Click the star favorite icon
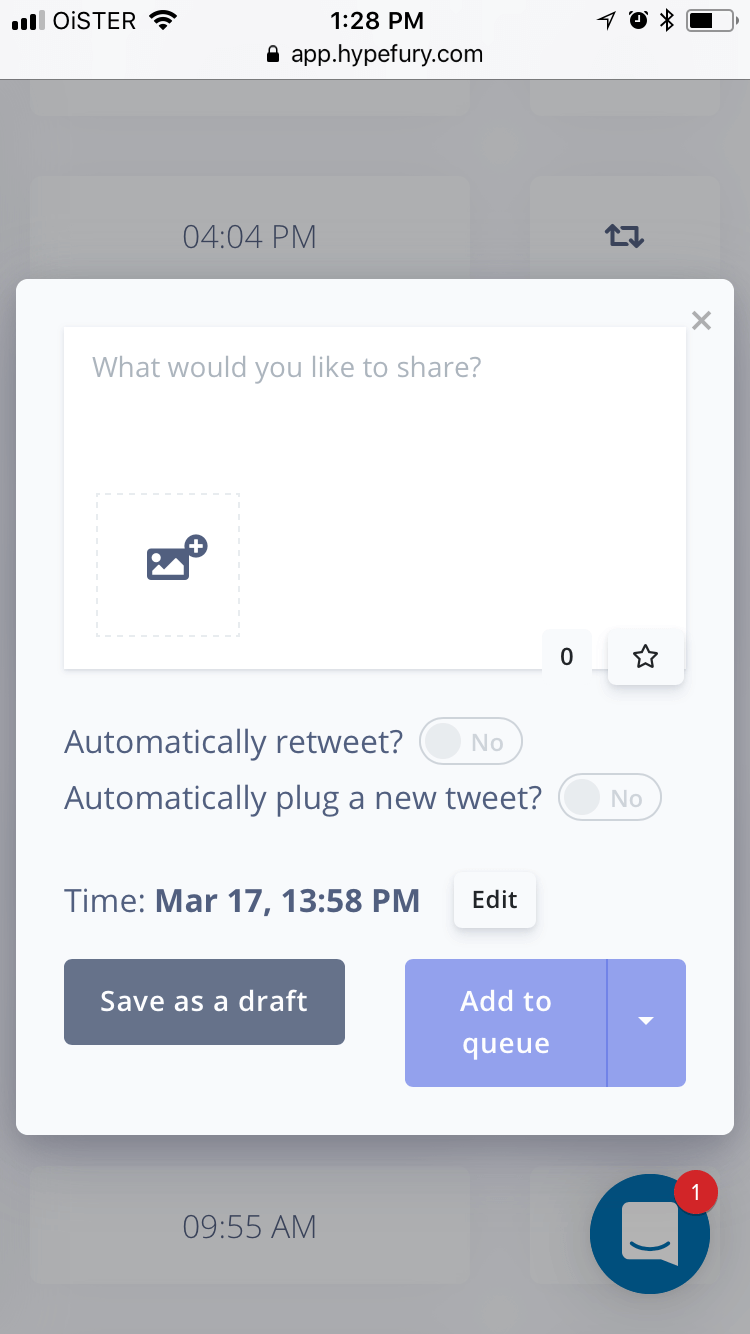 (x=646, y=657)
